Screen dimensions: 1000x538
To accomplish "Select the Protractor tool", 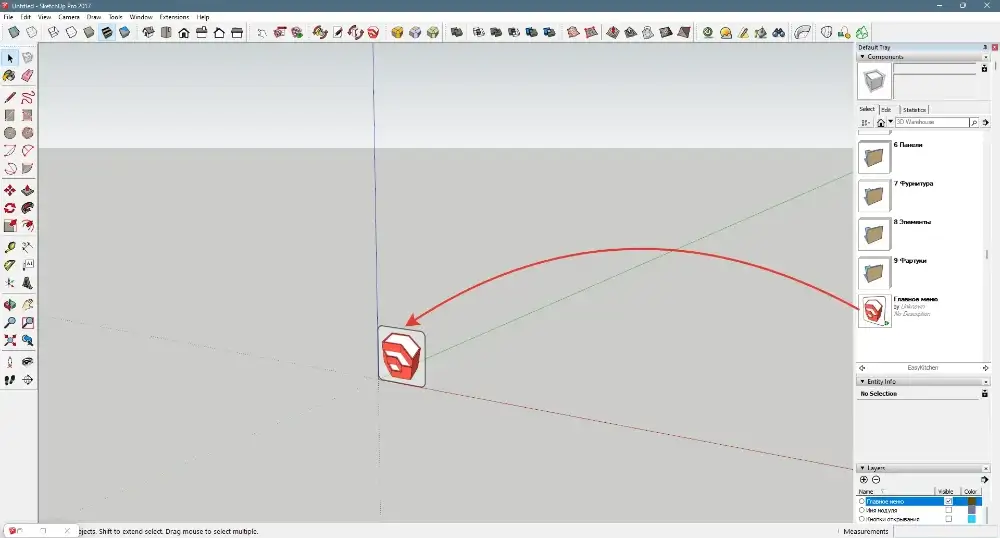I will (10, 265).
